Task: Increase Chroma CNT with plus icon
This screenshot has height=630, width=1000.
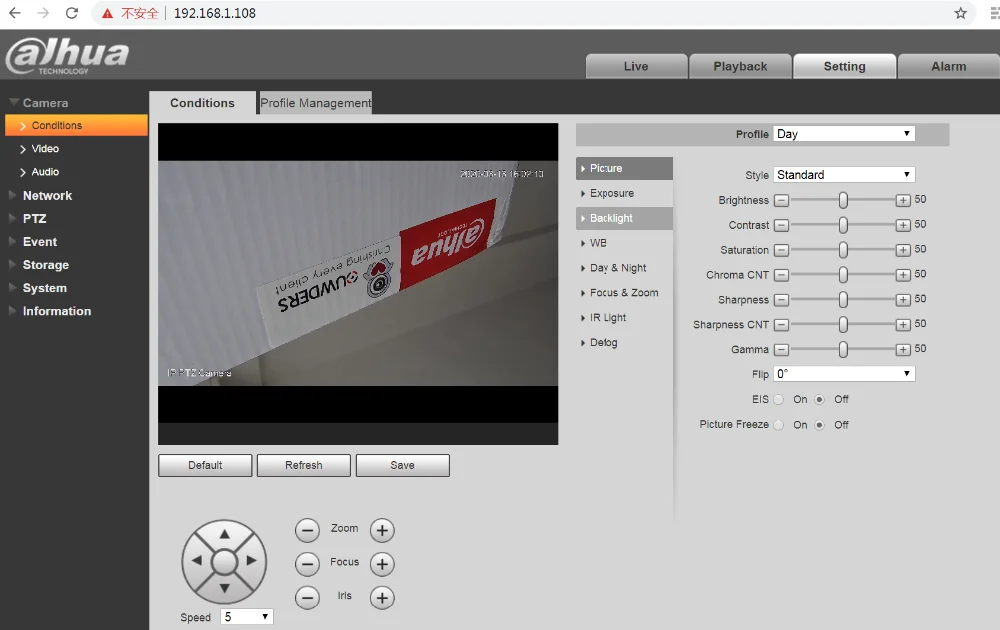Action: (903, 275)
